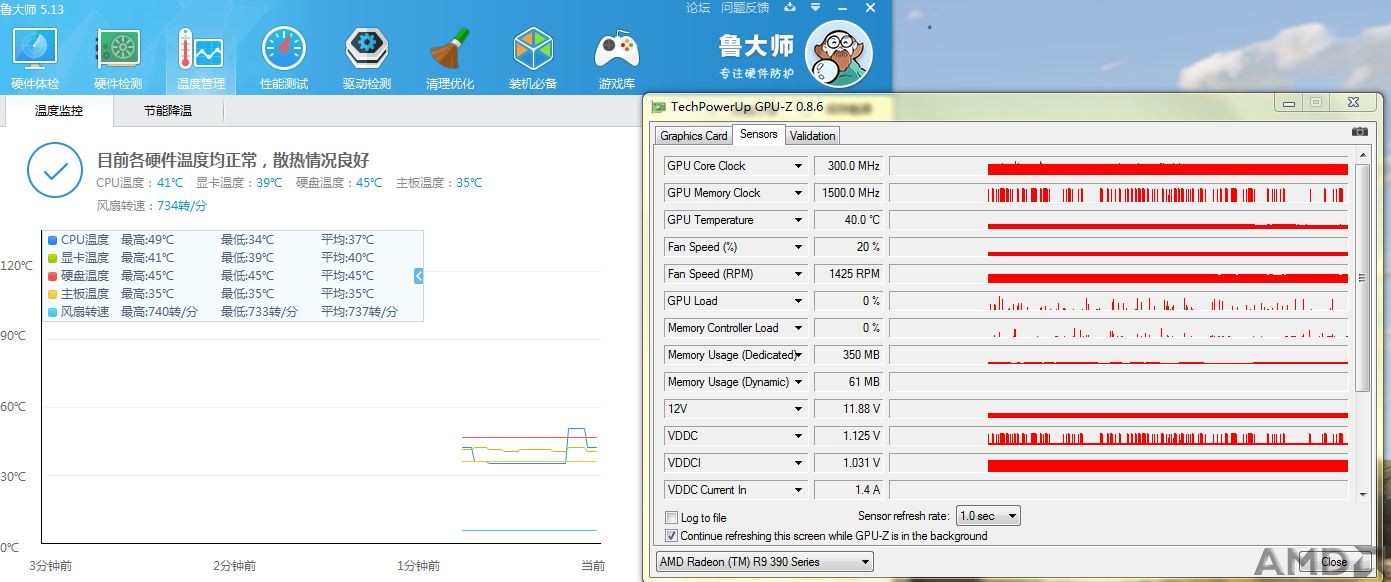Open Memory Usage (Dedicated) sensor dropdown
Viewport: 1391px width, 582px height.
tap(798, 355)
